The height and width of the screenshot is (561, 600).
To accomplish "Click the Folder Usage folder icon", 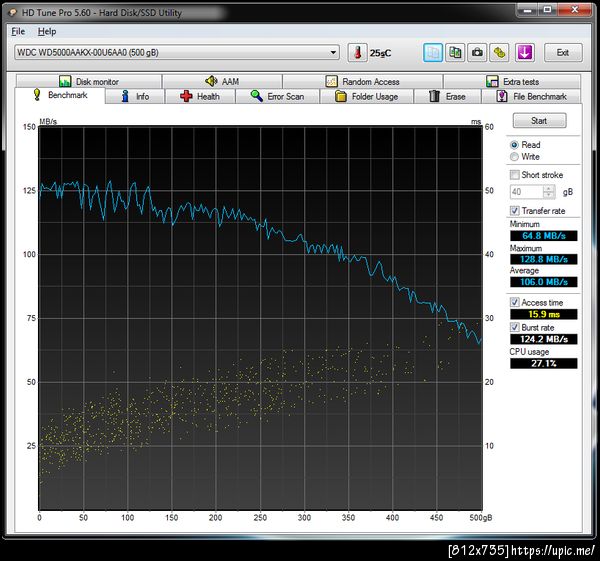I will 341,96.
